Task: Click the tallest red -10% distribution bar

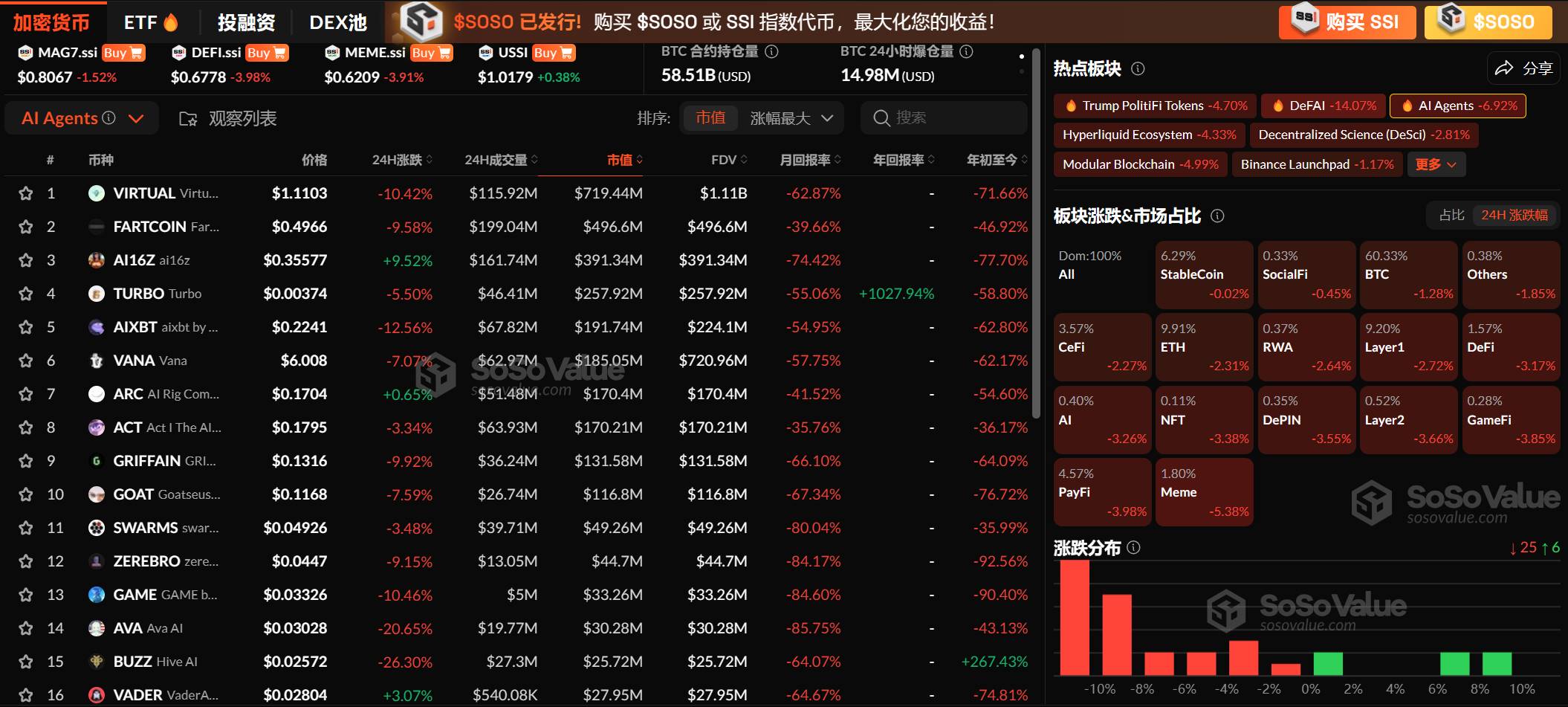Action: (x=1075, y=617)
